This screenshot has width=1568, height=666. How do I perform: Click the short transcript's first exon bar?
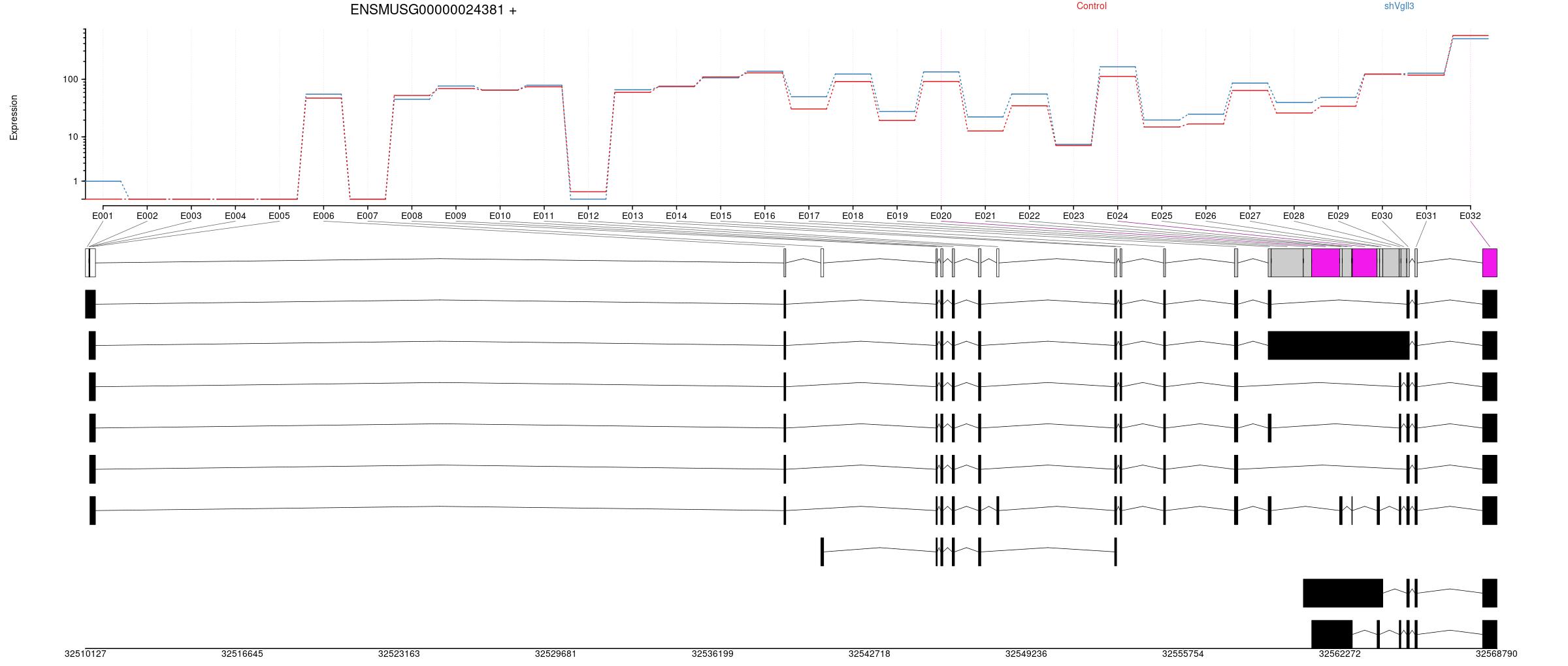(822, 552)
